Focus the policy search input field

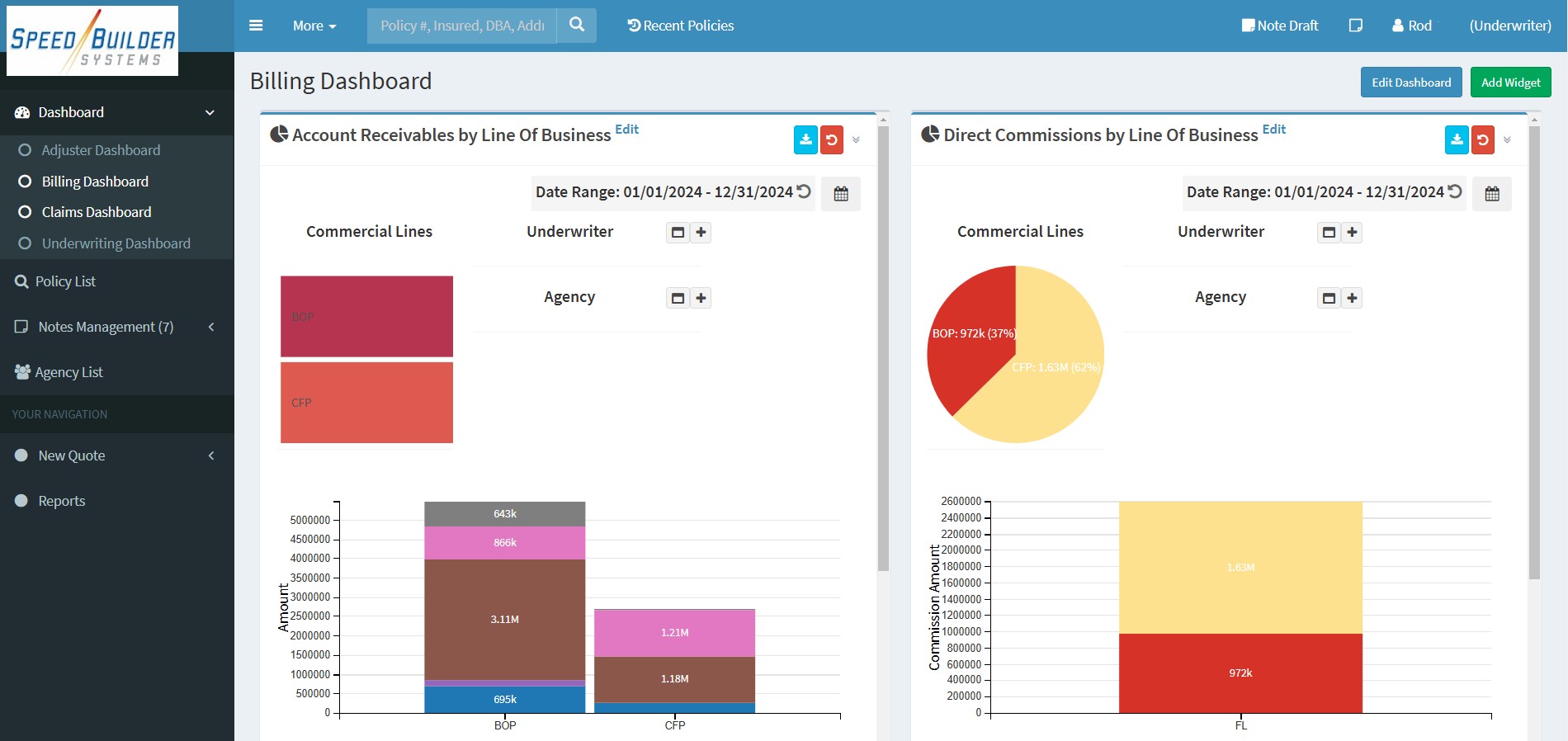[x=462, y=26]
